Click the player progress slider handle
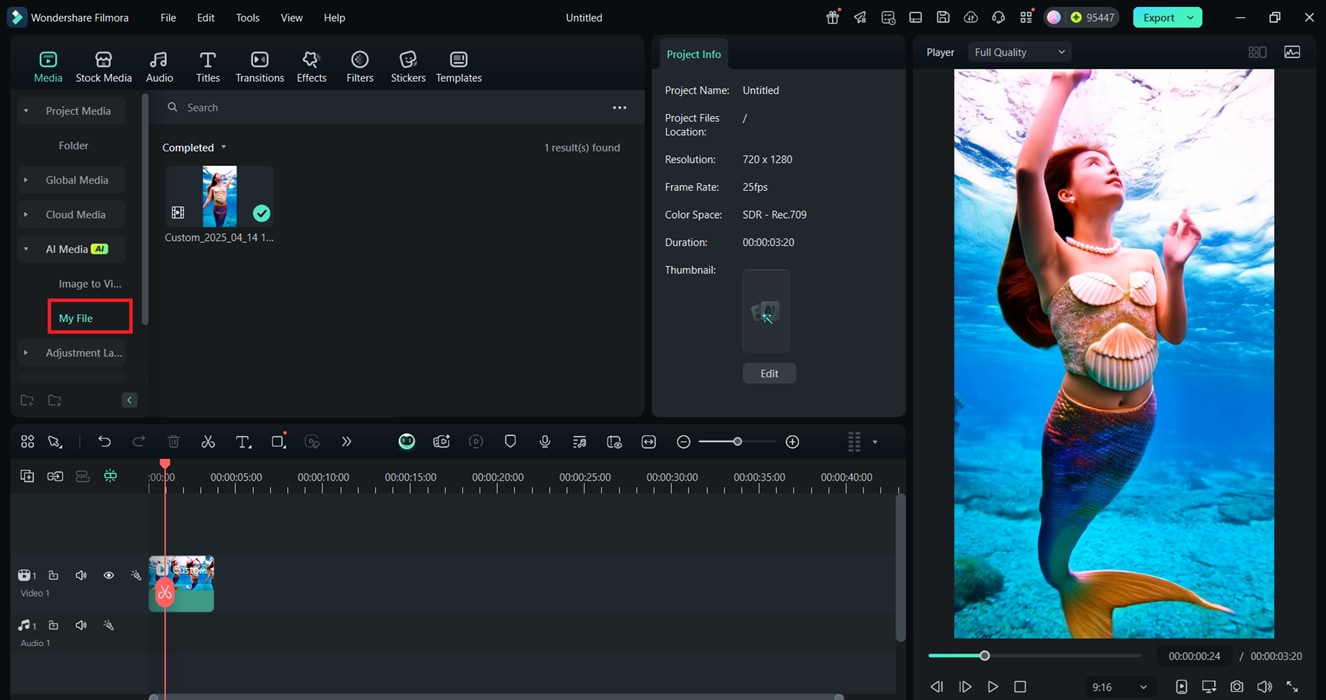Viewport: 1326px width, 700px height. (984, 656)
